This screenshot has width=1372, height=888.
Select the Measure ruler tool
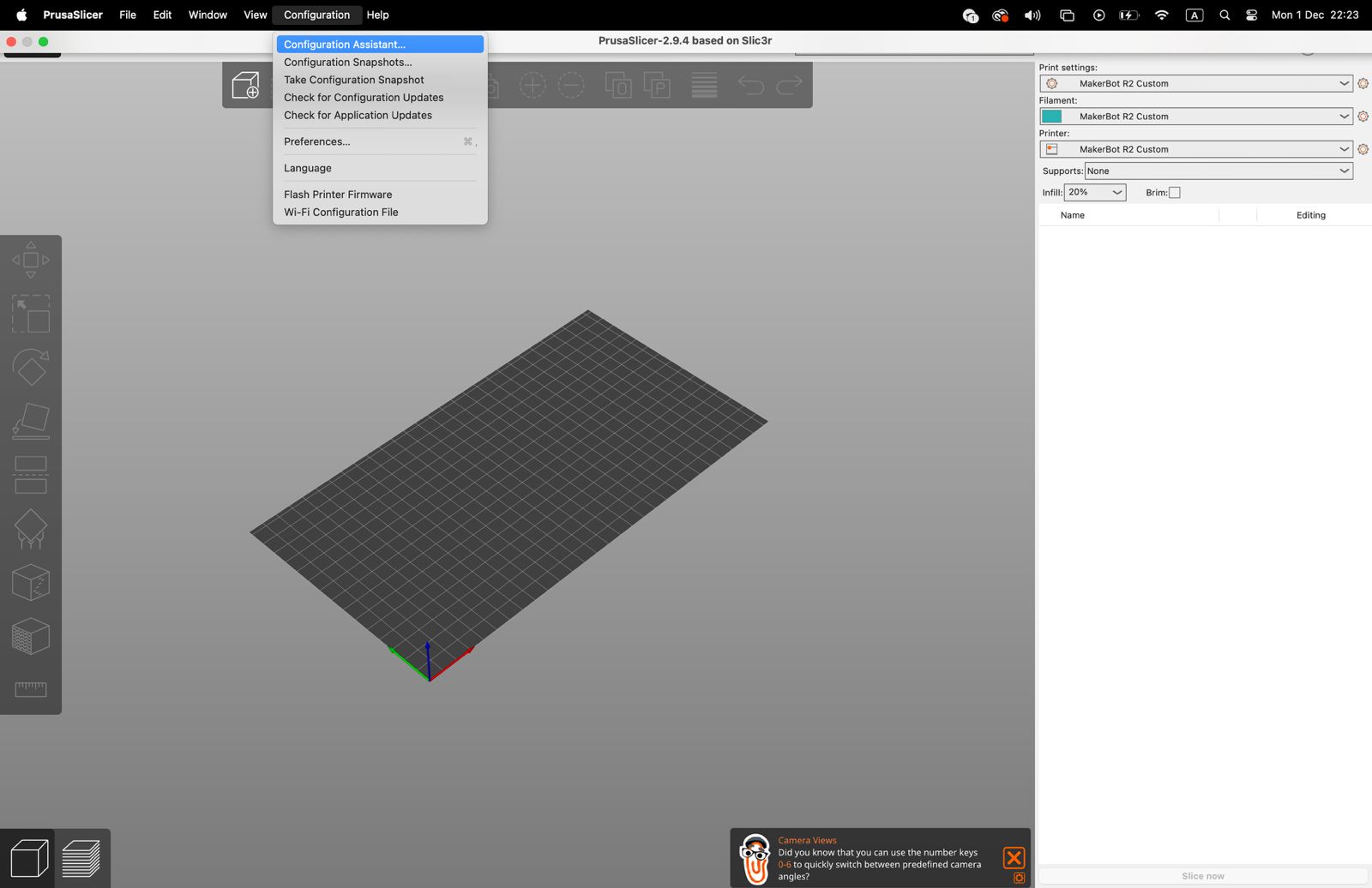pos(31,689)
